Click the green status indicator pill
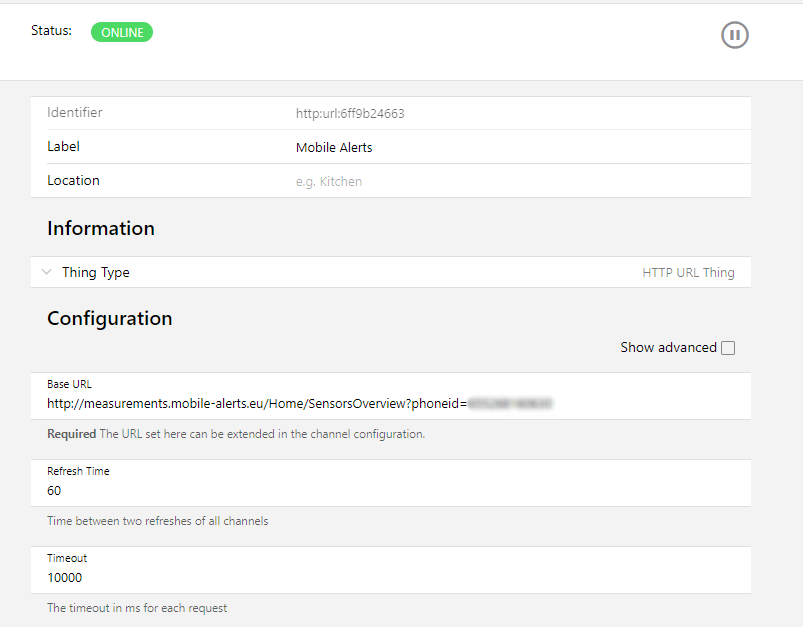Viewport: 803px width, 627px height. click(x=121, y=32)
